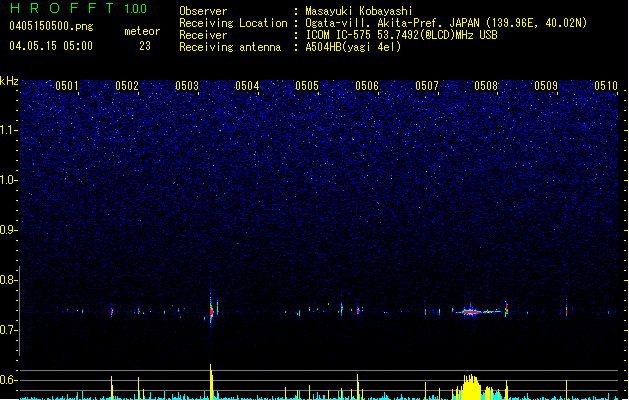Click the 0.8 kHz axis label
This screenshot has height=400, width=629.
coord(9,280)
